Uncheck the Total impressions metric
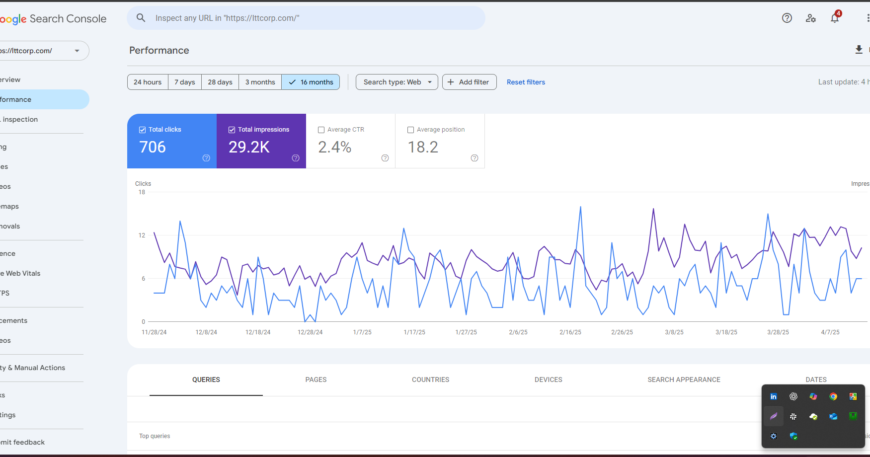Screen dimensions: 870x457 232,129
